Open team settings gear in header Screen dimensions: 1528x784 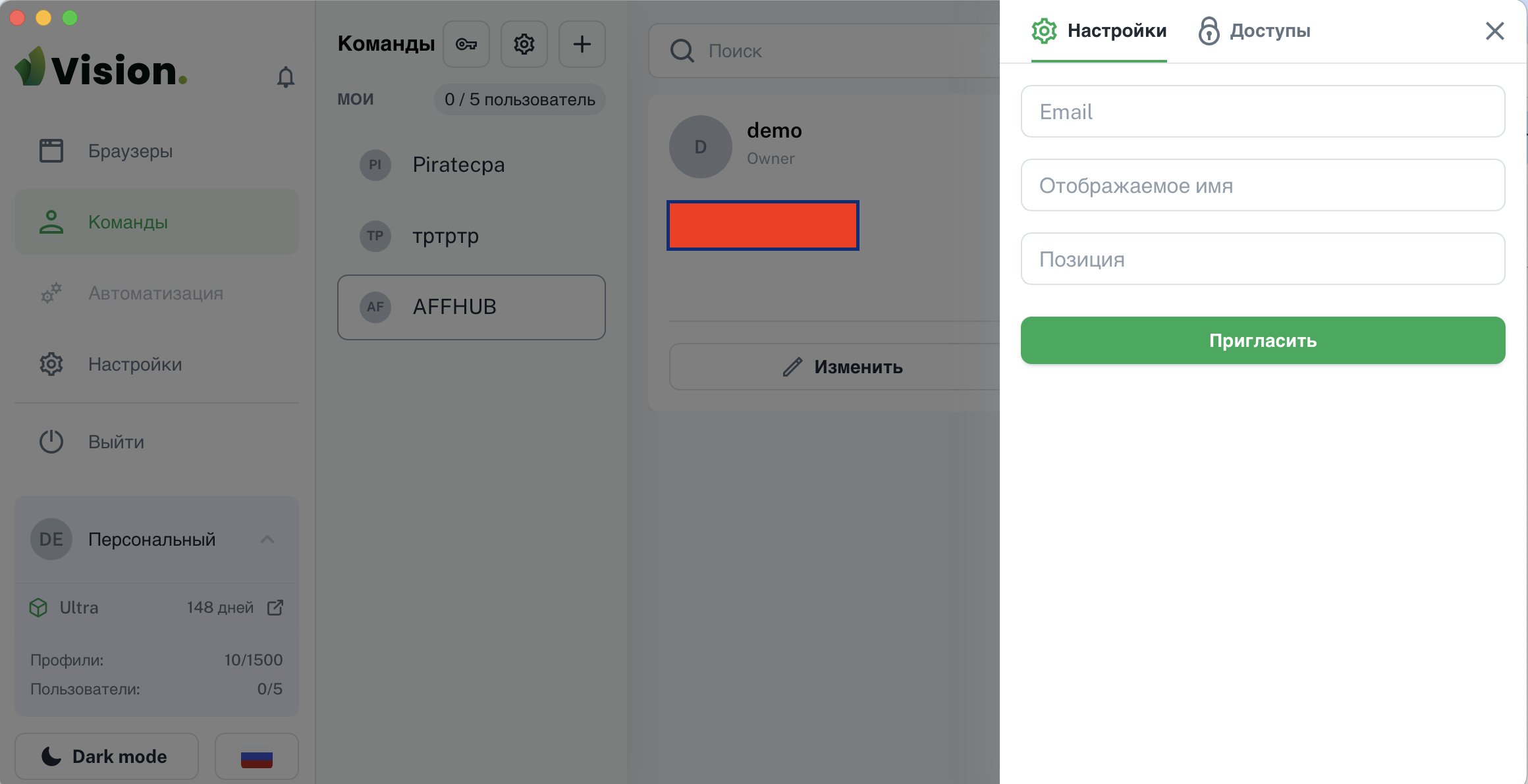[x=524, y=44]
